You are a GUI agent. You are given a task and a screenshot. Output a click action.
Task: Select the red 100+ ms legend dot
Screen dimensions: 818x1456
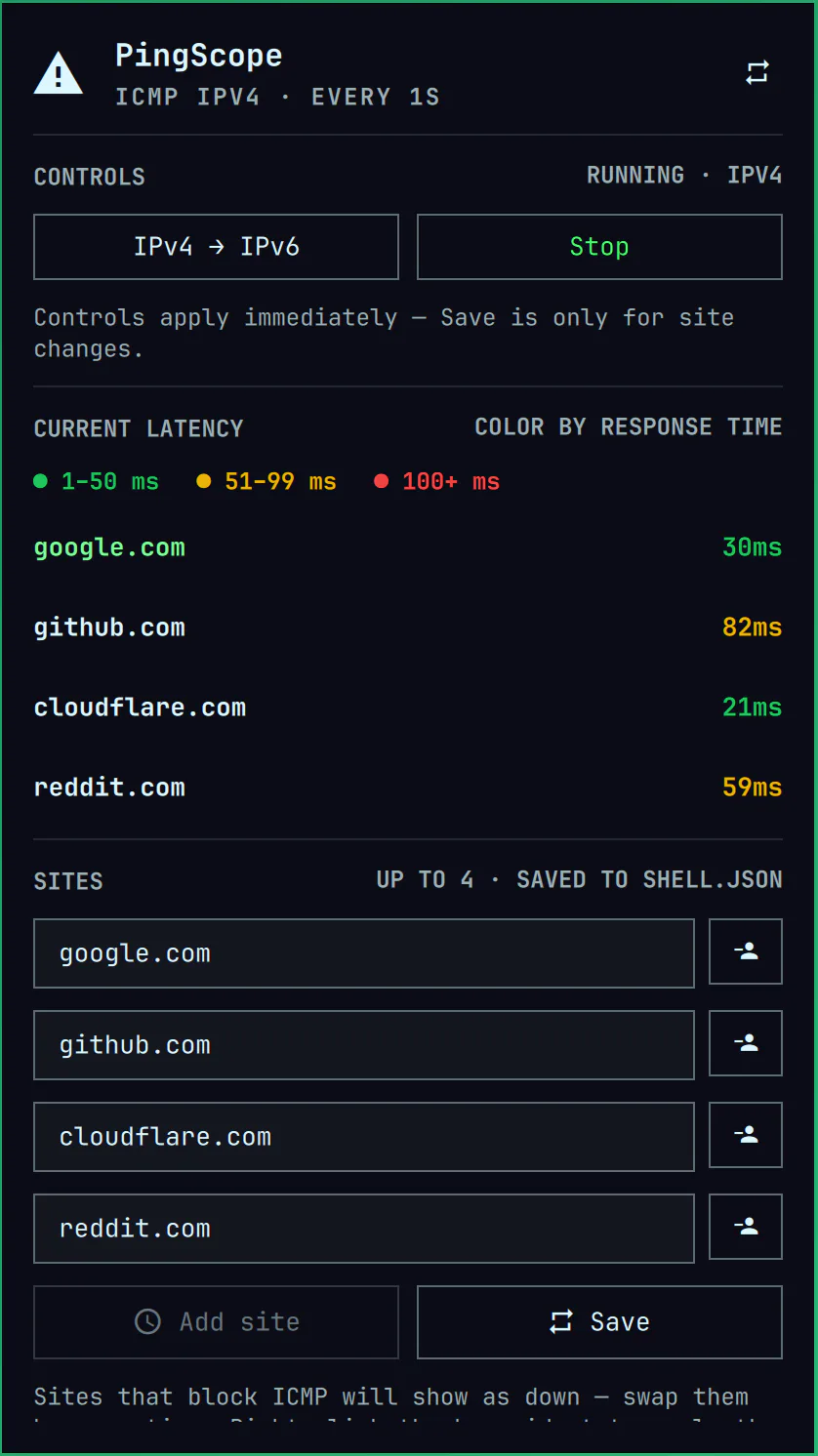point(382,481)
